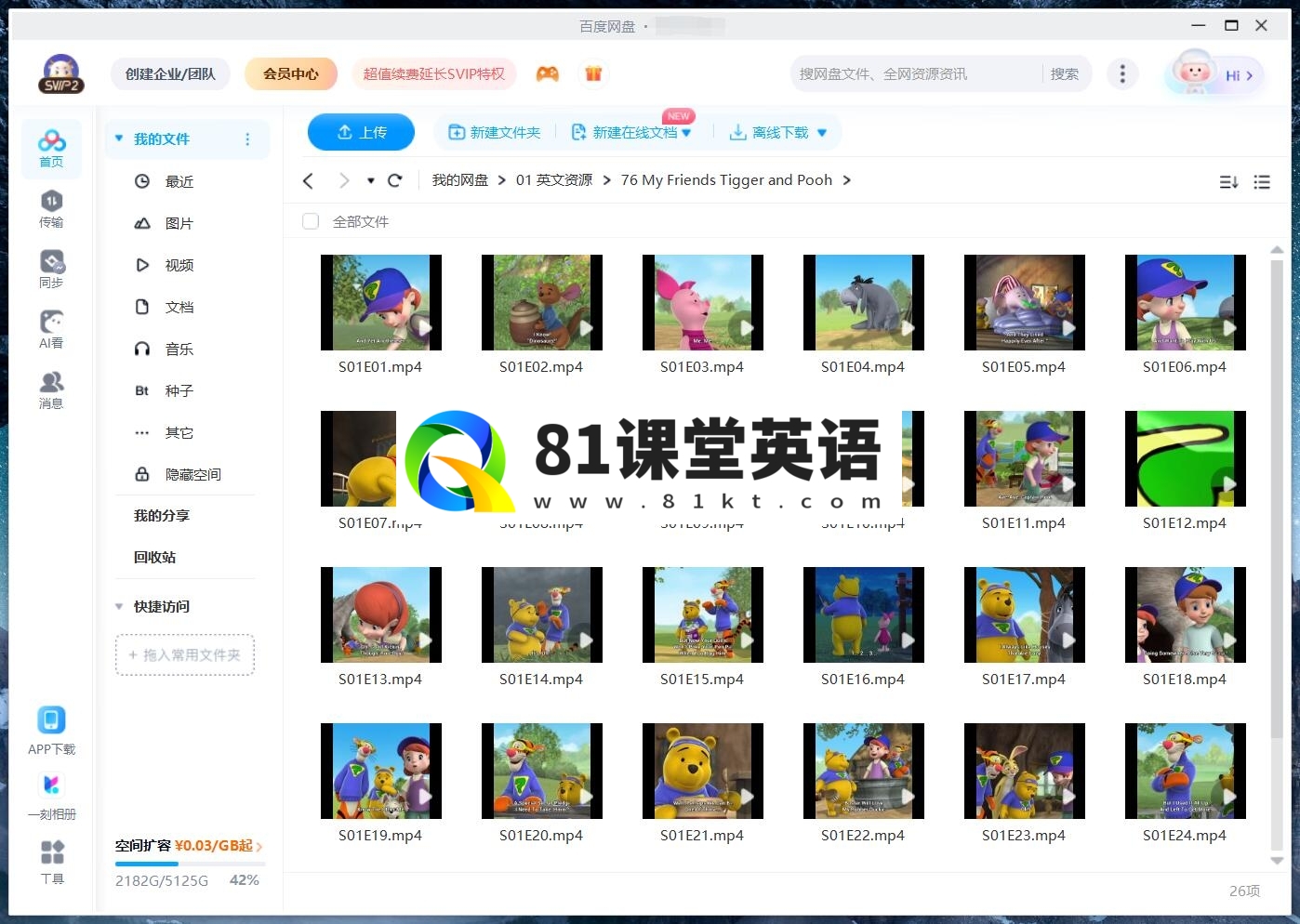Screen dimensions: 1300x924
Task: Click scrollbar down arrow
Action: pyautogui.click(x=1277, y=861)
